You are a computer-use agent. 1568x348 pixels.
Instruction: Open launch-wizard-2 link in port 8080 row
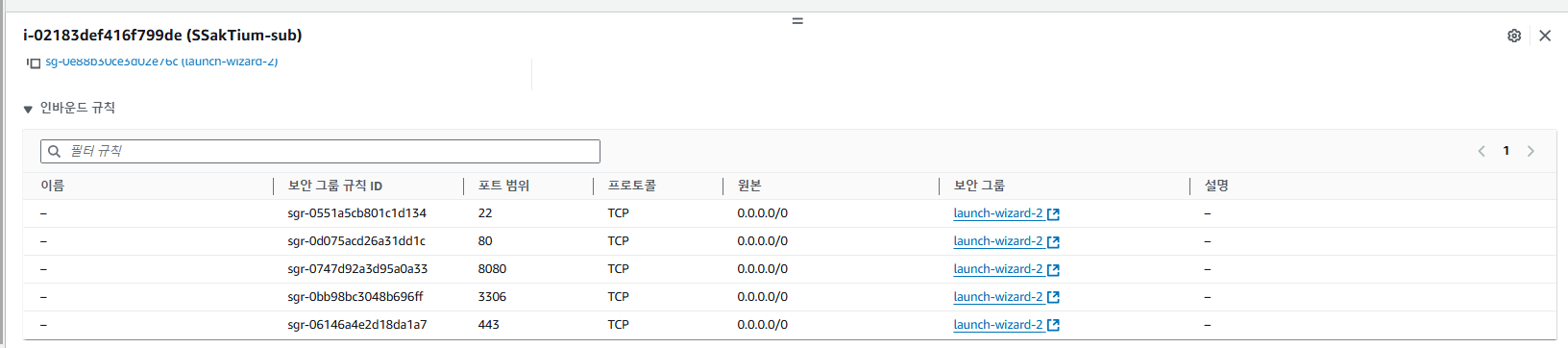tap(998, 269)
